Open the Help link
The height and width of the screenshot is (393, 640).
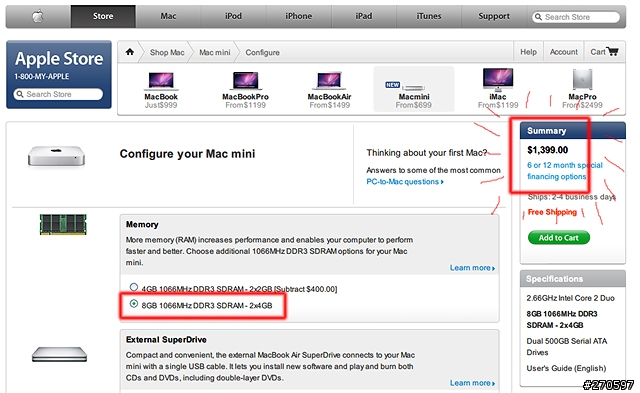pyautogui.click(x=528, y=52)
